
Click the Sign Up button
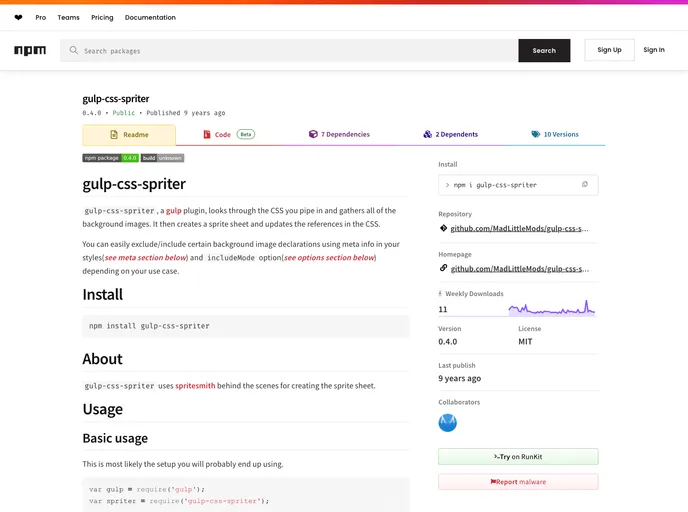tap(609, 50)
